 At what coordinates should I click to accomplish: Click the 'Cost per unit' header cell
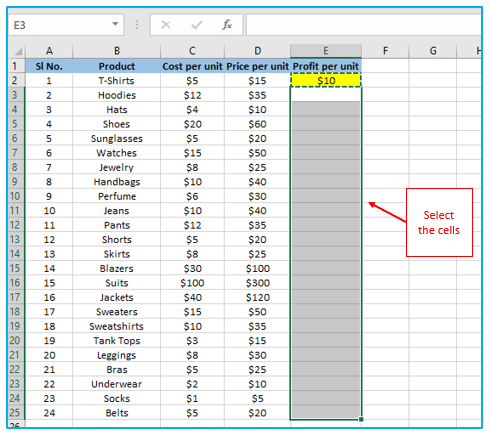(x=192, y=66)
